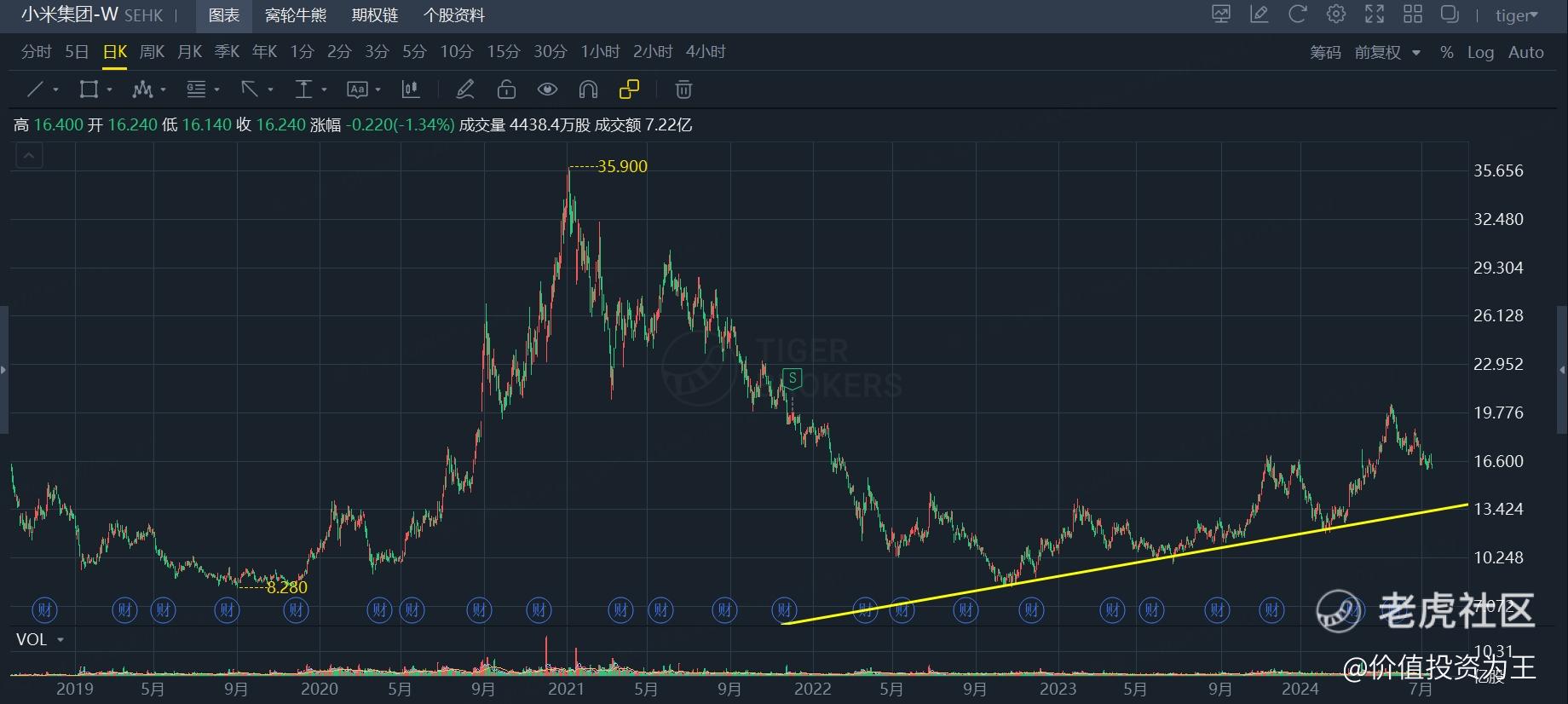Expand text annotation tool options arrow
The image size is (1568, 704).
point(378,89)
